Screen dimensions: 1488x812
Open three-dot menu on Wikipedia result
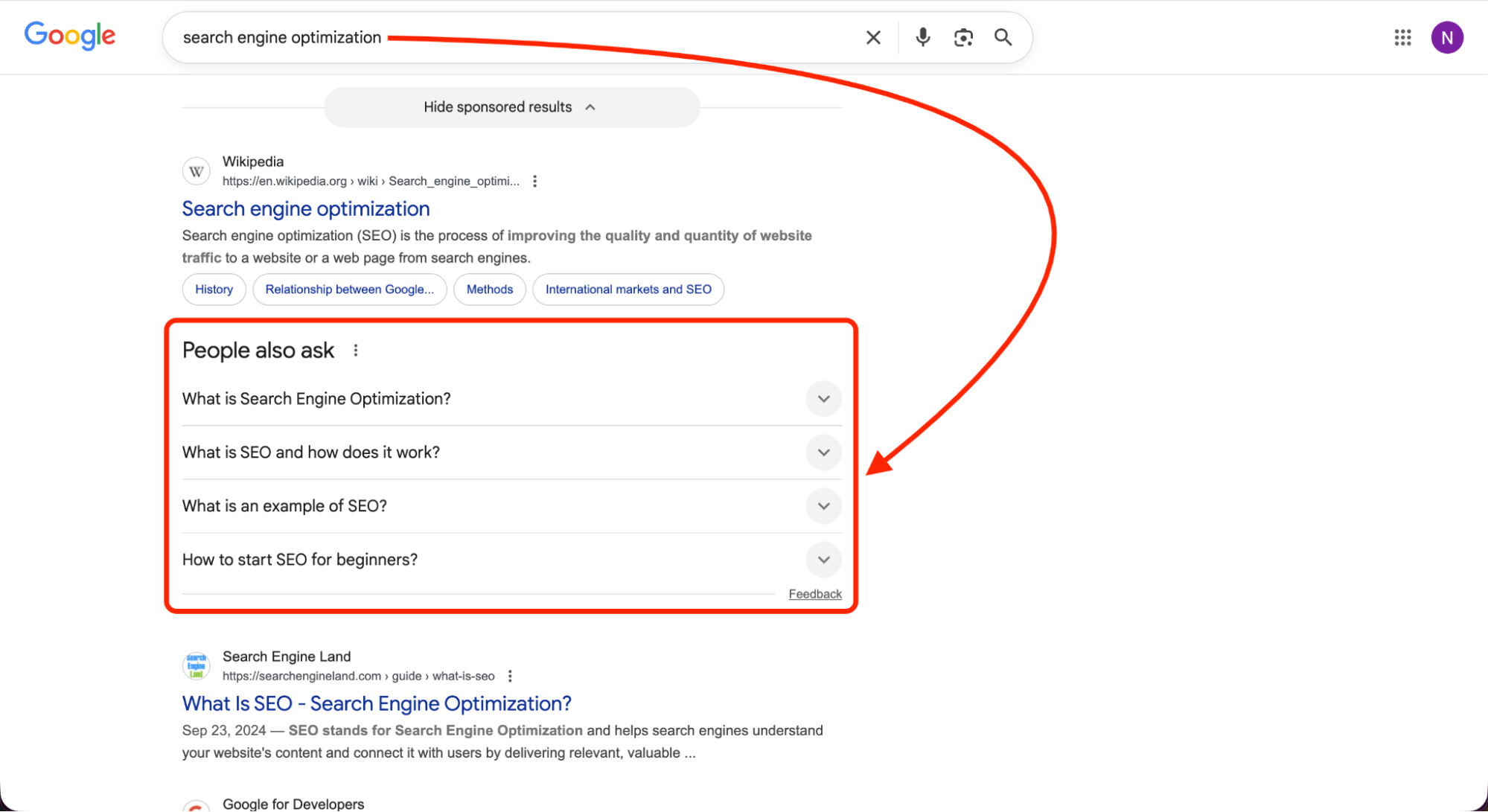pyautogui.click(x=534, y=180)
